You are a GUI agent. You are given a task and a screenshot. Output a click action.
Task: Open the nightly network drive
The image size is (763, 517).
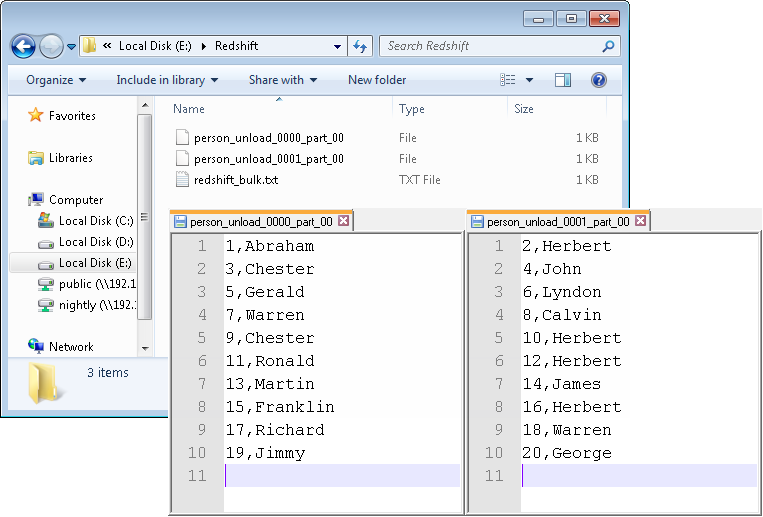97,305
